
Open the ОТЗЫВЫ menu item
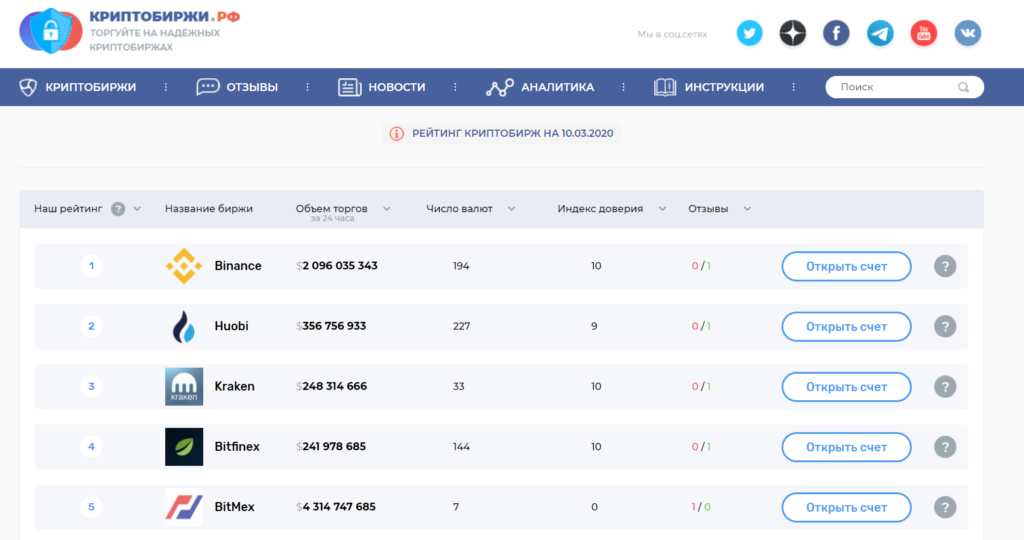252,87
